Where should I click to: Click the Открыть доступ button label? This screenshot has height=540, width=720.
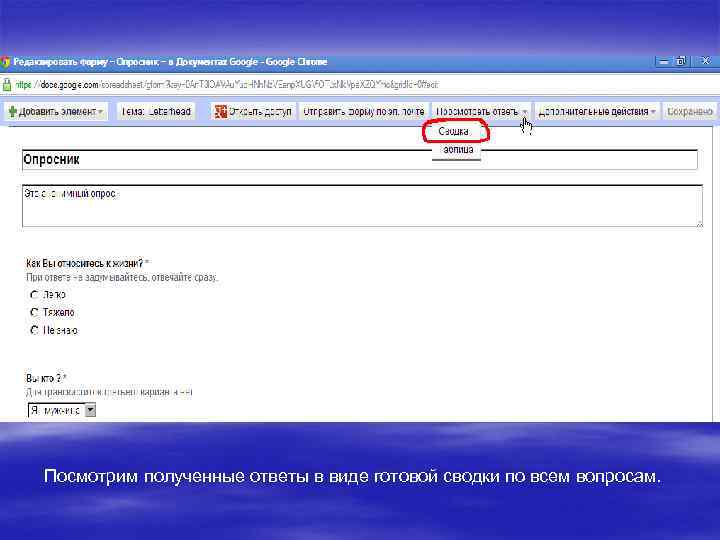point(260,112)
